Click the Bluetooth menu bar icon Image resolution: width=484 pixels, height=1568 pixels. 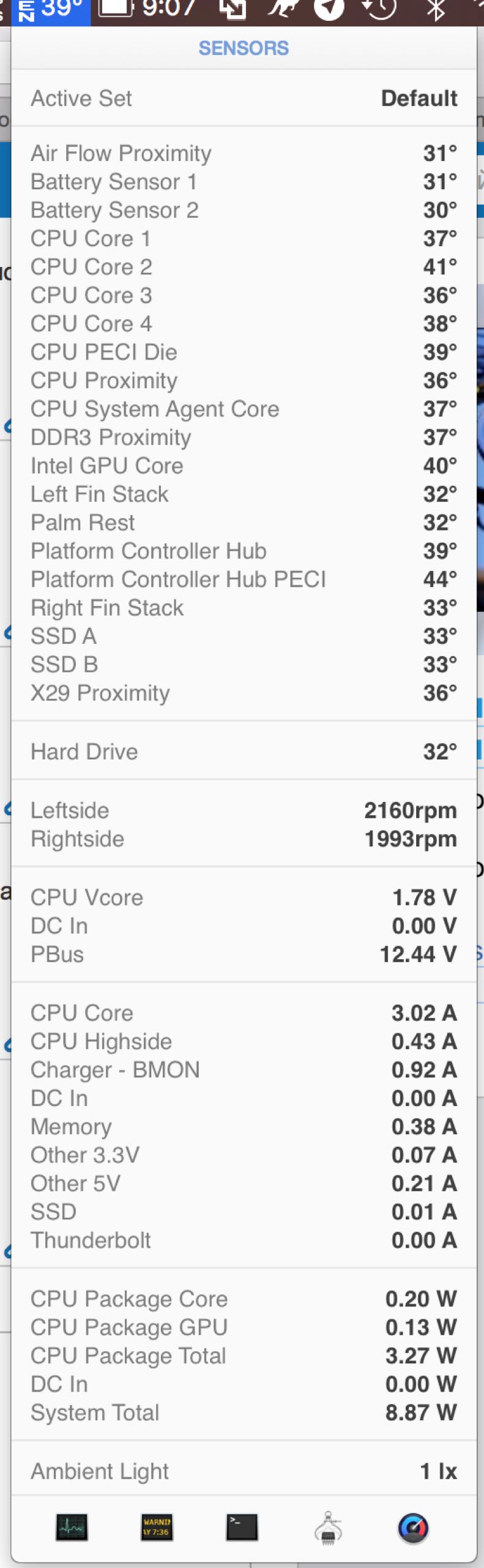pos(435,10)
